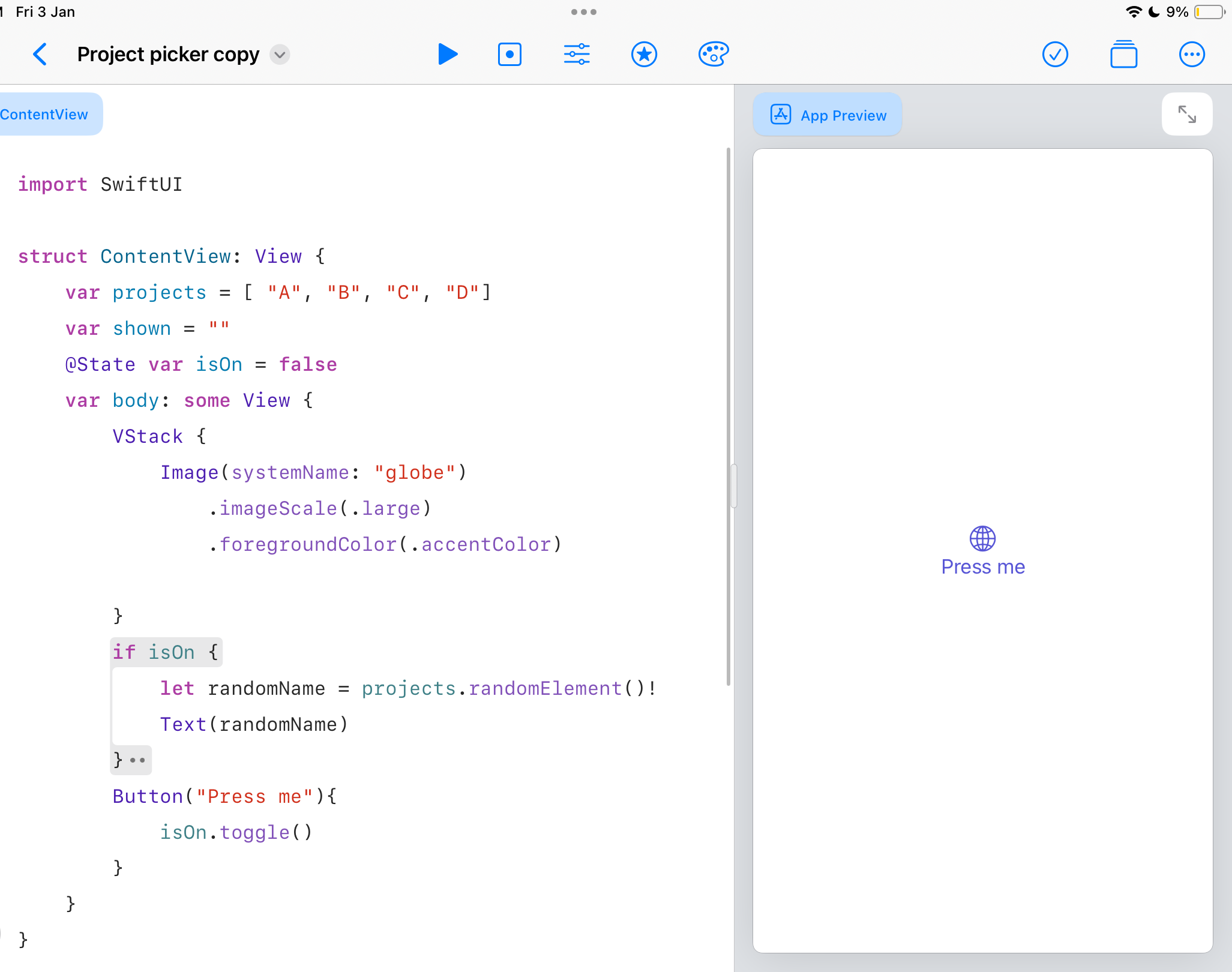Click the Fri 3 Jan date in status bar
Image resolution: width=1232 pixels, height=972 pixels.
tap(45, 12)
